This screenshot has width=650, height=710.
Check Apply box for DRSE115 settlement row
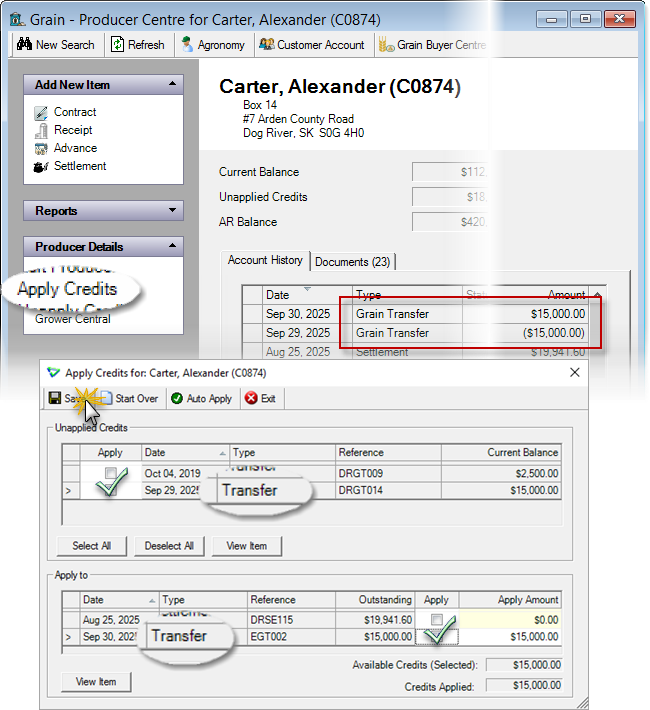point(437,619)
